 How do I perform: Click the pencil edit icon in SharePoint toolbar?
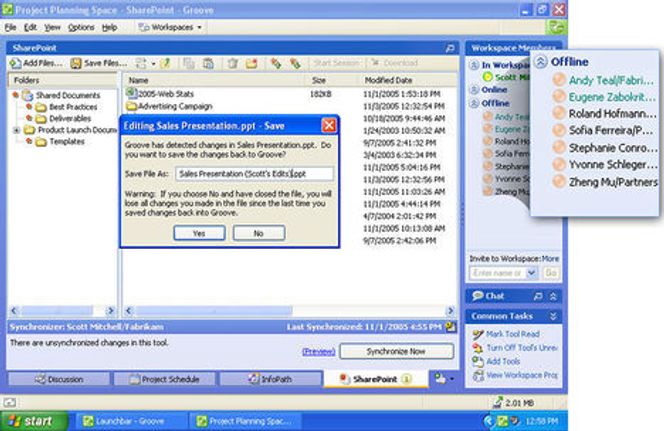point(165,64)
